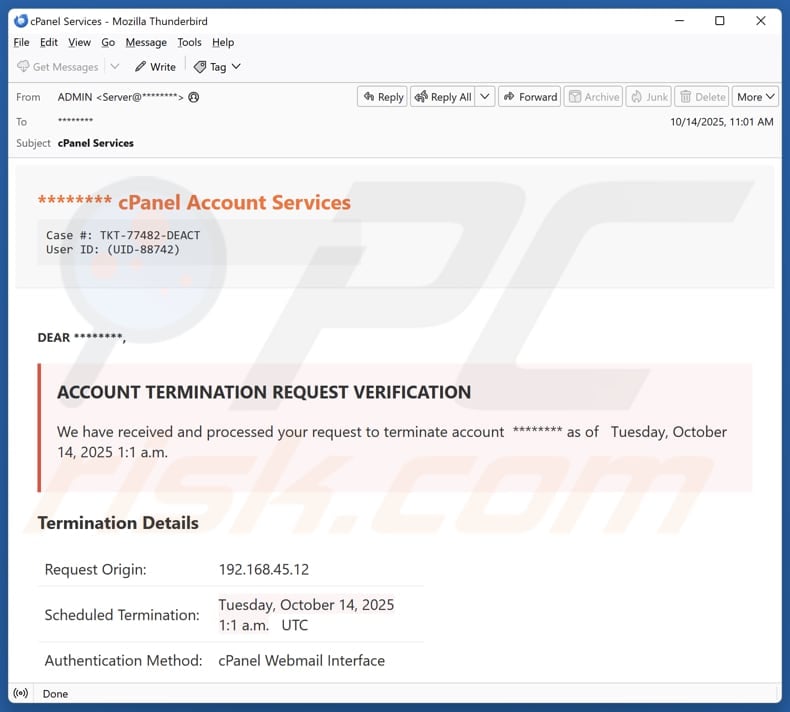Open the Message menu

pyautogui.click(x=146, y=42)
